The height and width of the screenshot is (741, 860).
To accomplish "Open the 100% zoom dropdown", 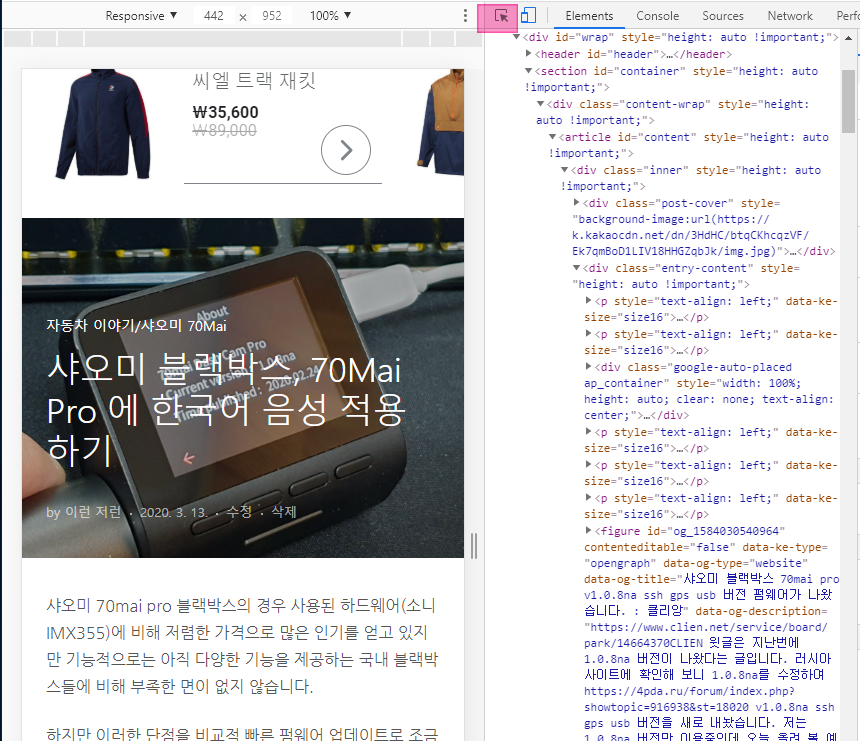I will pyautogui.click(x=330, y=15).
